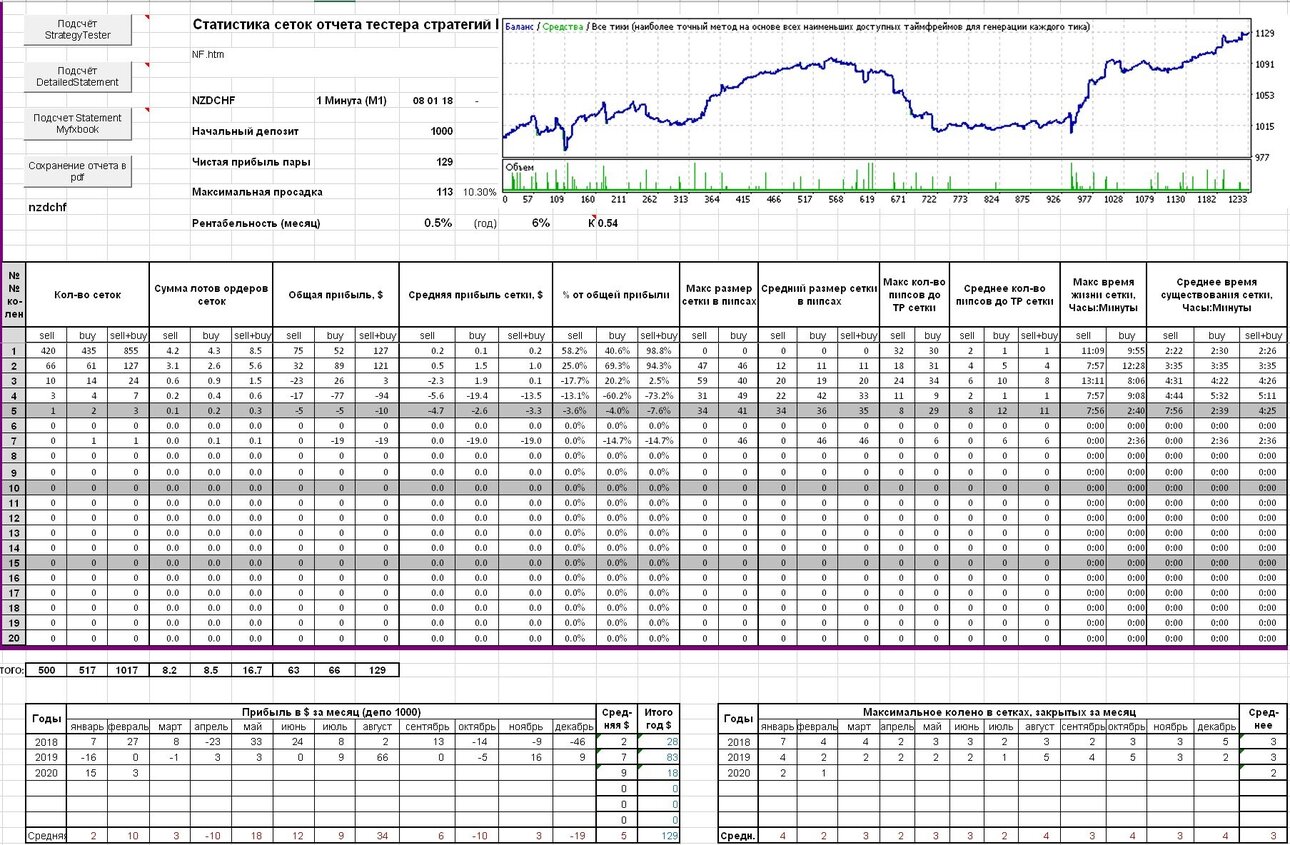Click the 1 Минута (M1) timeframe cell

351,100
